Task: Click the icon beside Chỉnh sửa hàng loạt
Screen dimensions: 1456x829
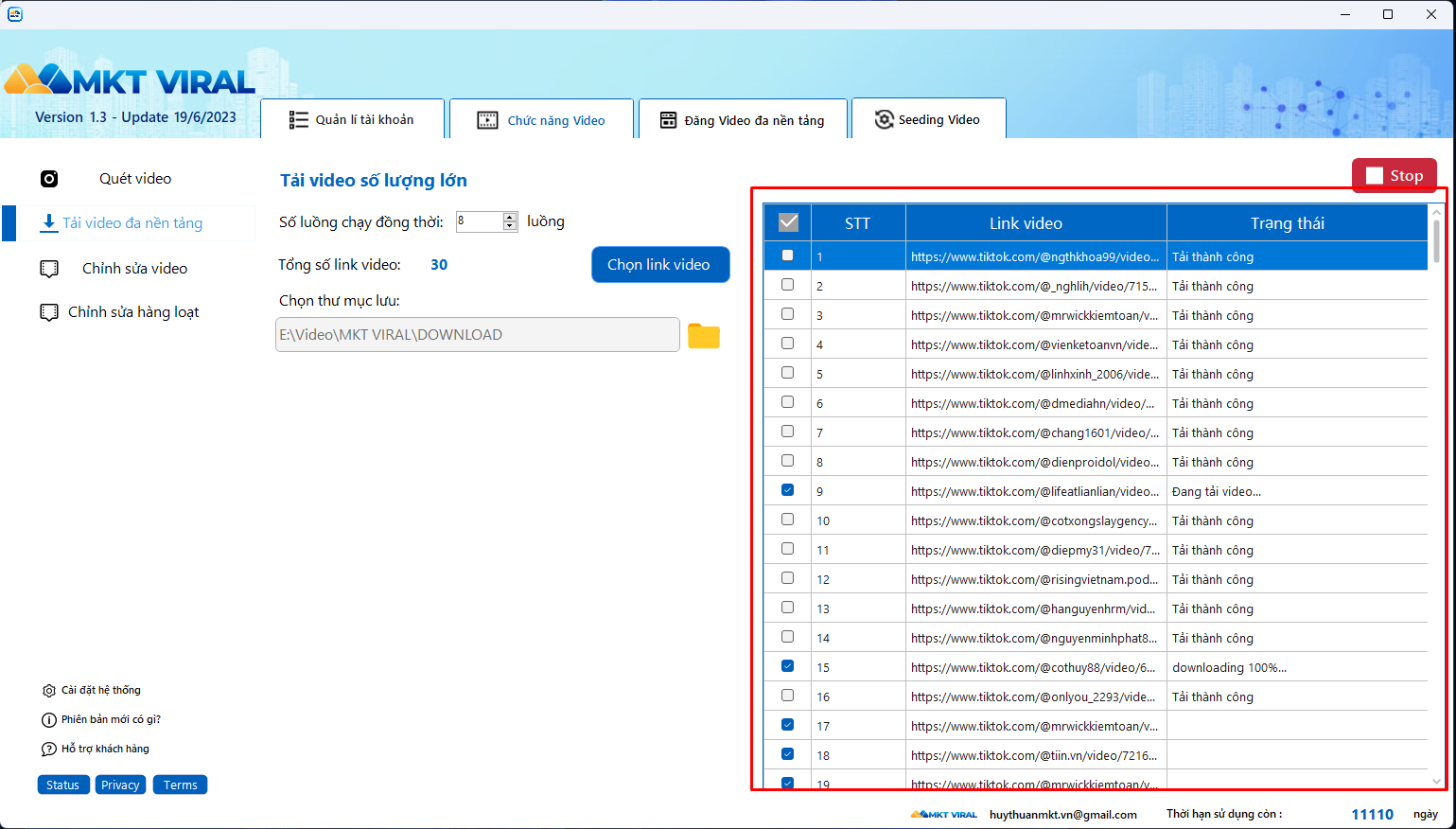Action: pyautogui.click(x=49, y=312)
